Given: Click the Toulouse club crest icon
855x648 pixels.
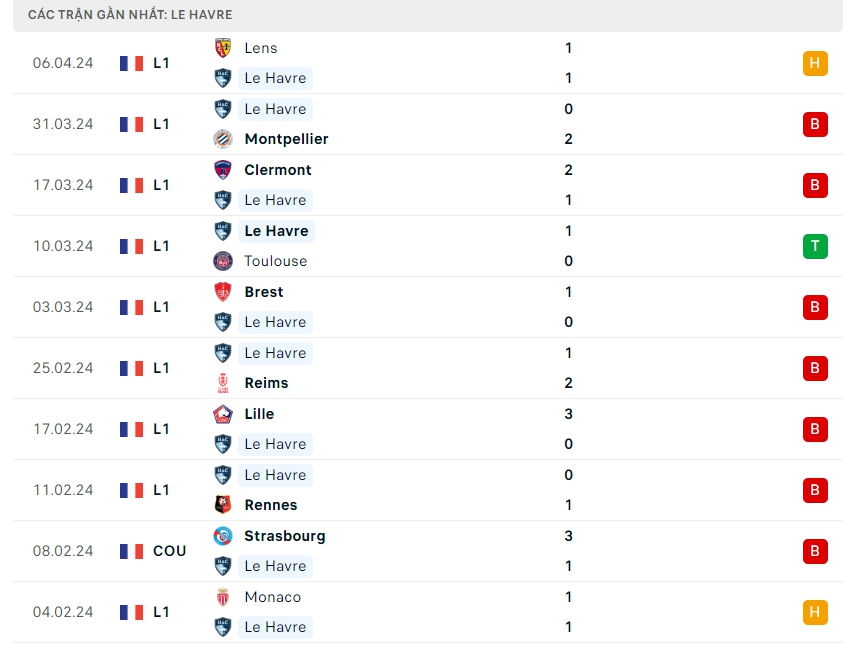Looking at the screenshot, I should tap(223, 261).
